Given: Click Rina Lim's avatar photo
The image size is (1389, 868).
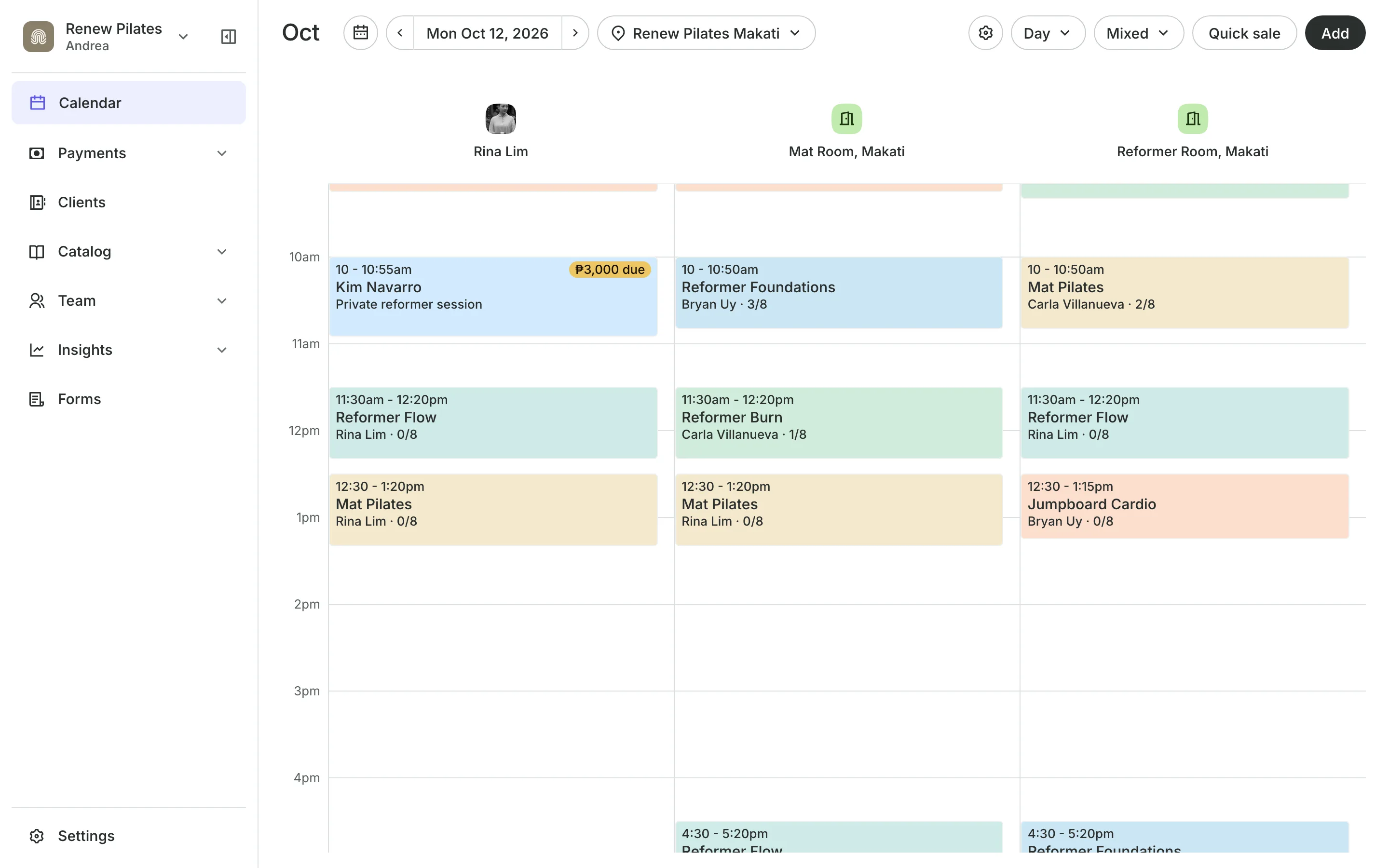Looking at the screenshot, I should click(x=501, y=119).
